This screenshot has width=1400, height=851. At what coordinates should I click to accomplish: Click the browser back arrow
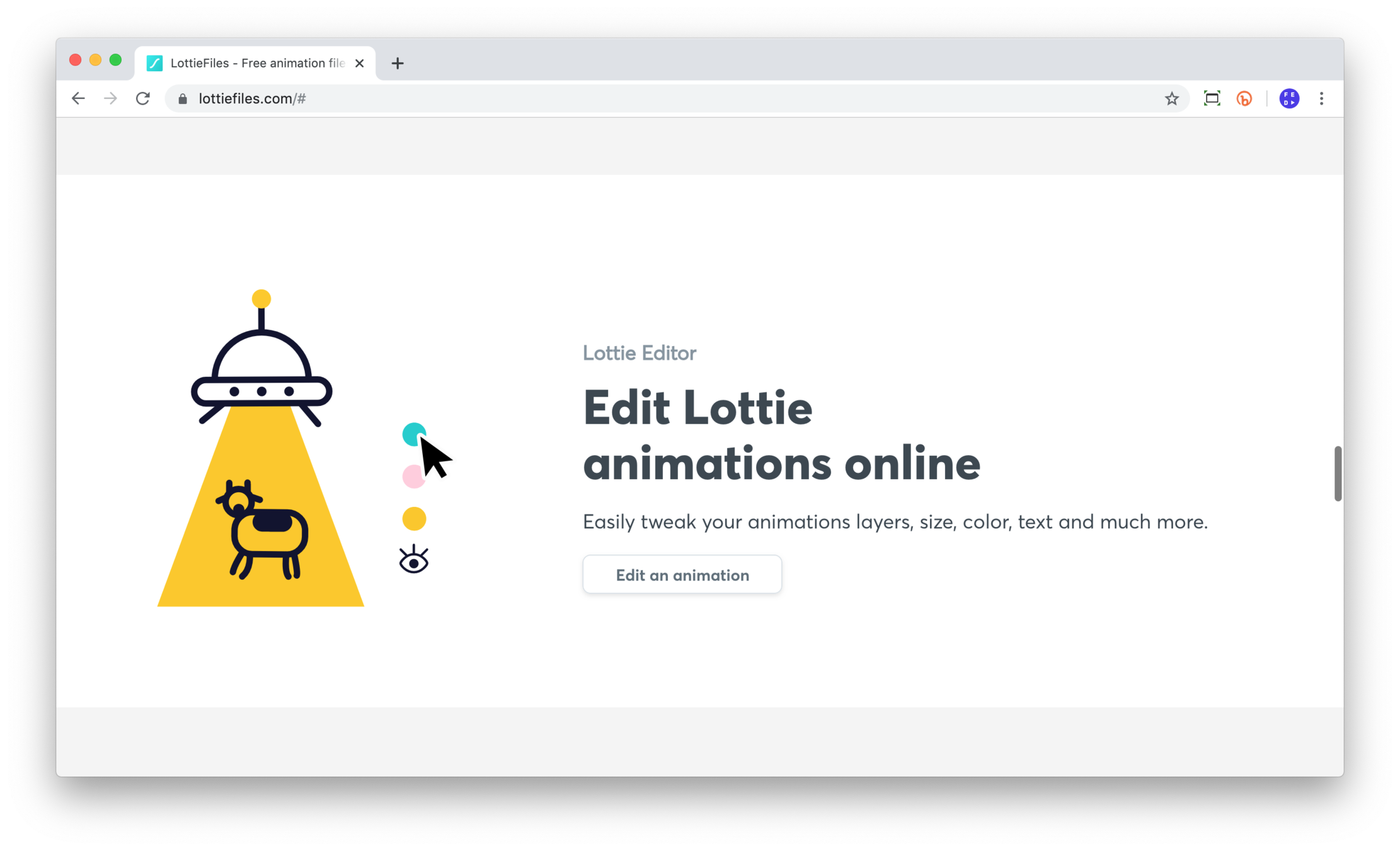tap(78, 98)
